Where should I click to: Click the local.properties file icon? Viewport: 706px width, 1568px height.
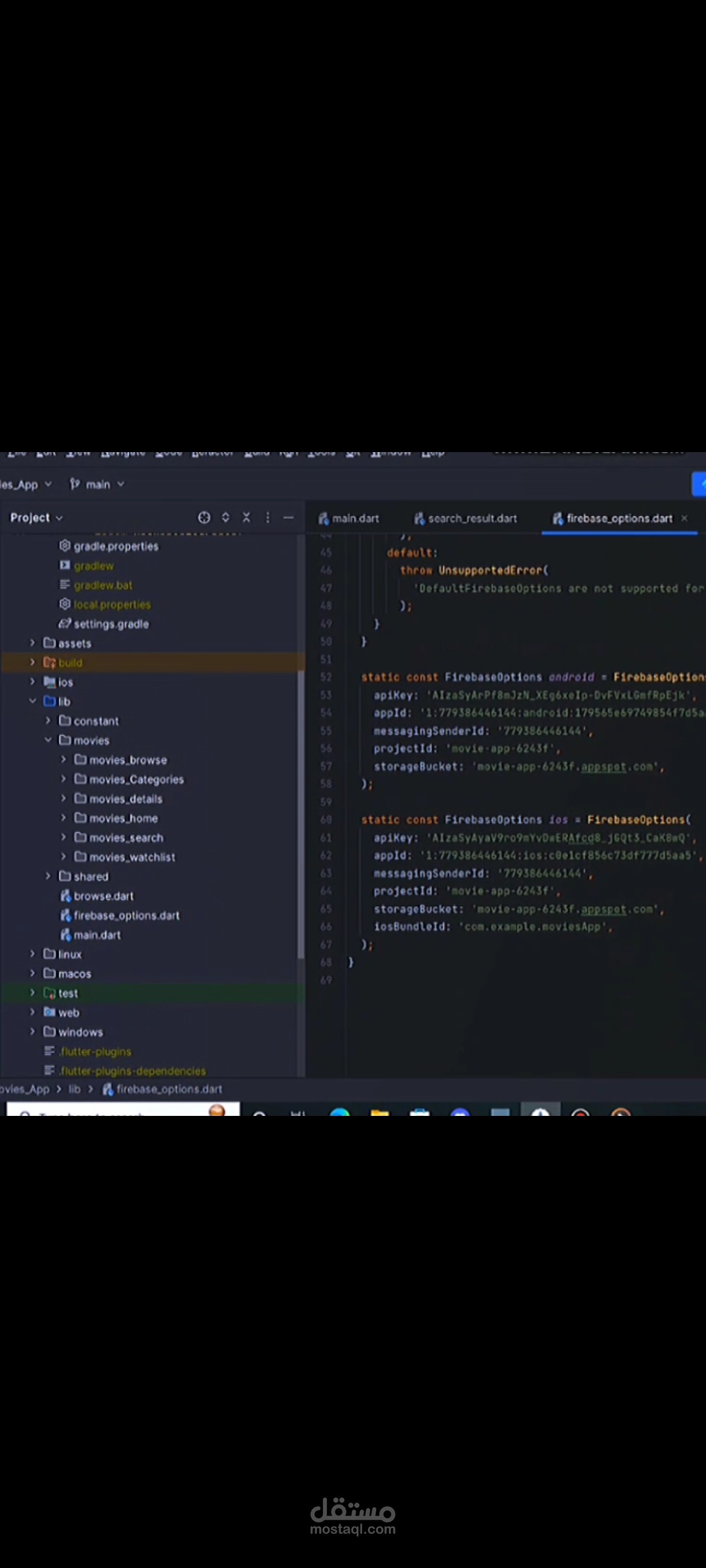[65, 604]
